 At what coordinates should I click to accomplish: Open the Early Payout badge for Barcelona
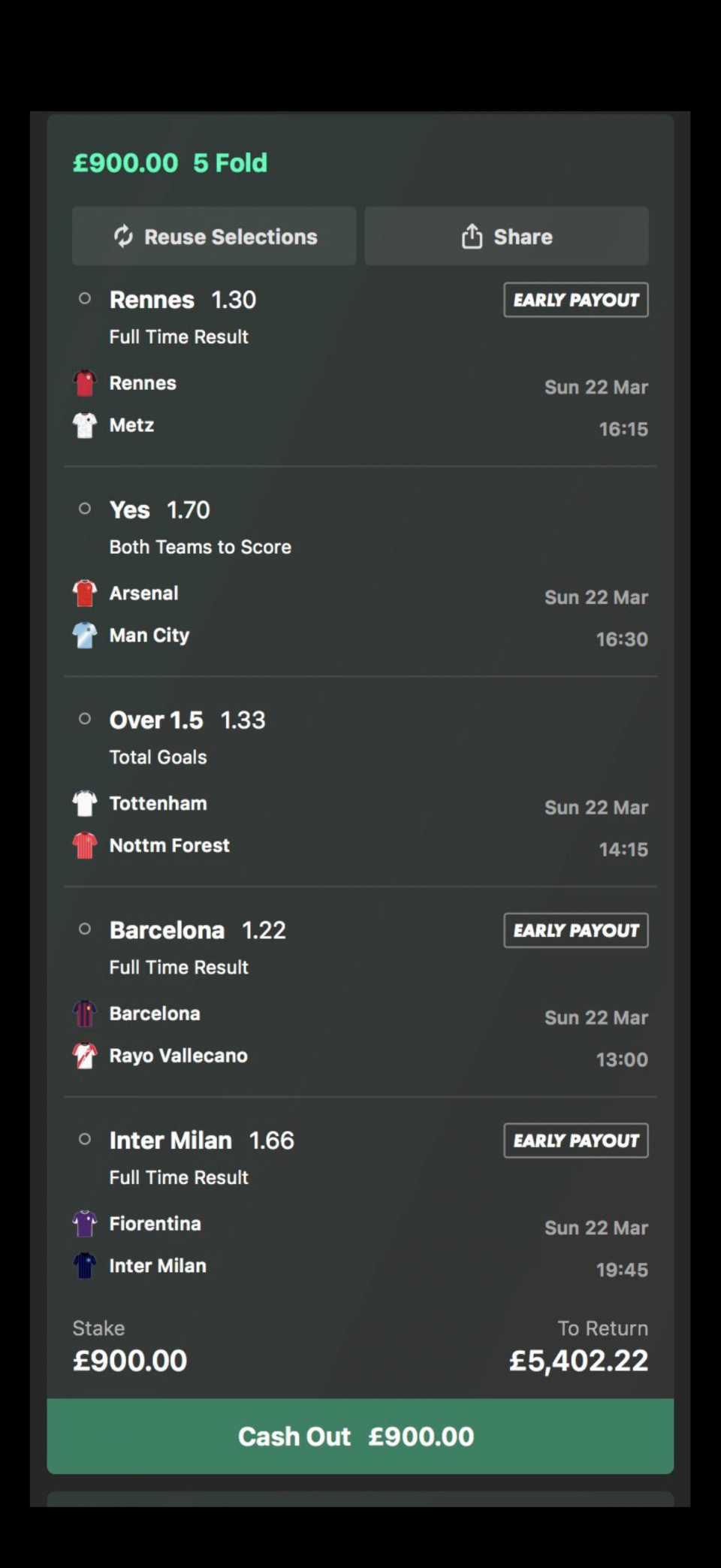576,930
